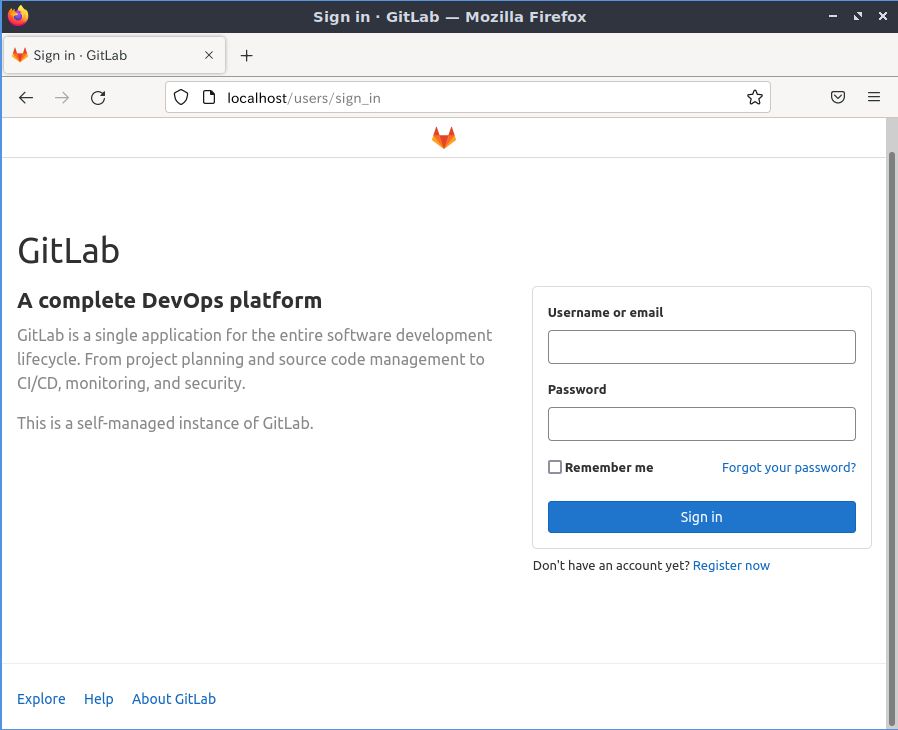
Task: Select the Sign in · GitLab tab
Action: coord(115,55)
